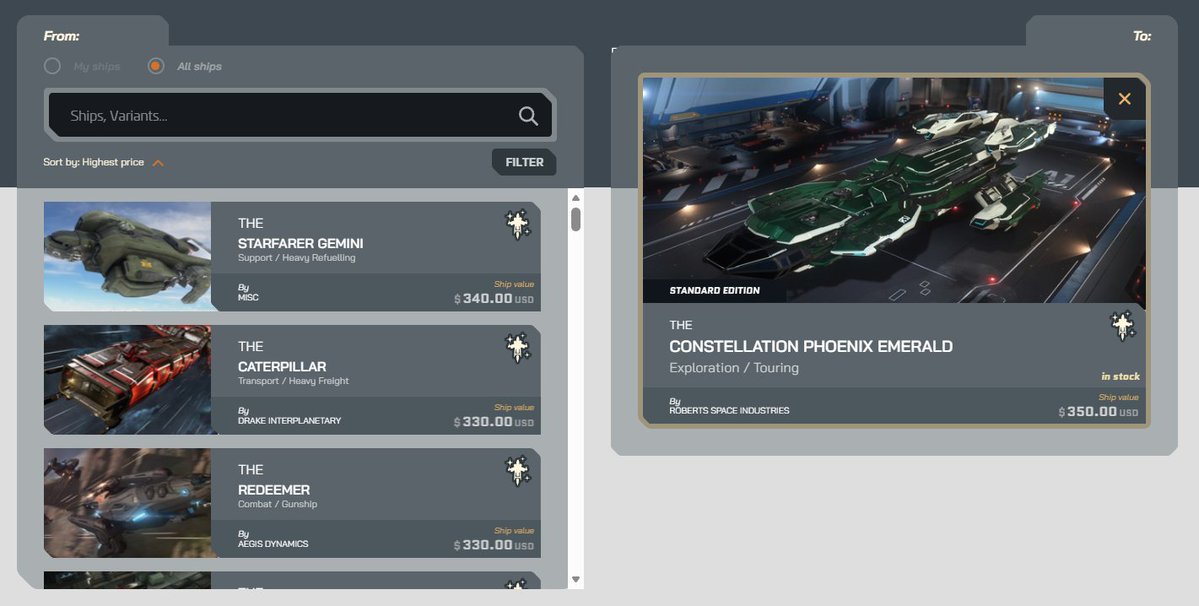Screen dimensions: 1199x606
Task: Click Redeemer's $330.00 USD ship value
Action: 494,544
